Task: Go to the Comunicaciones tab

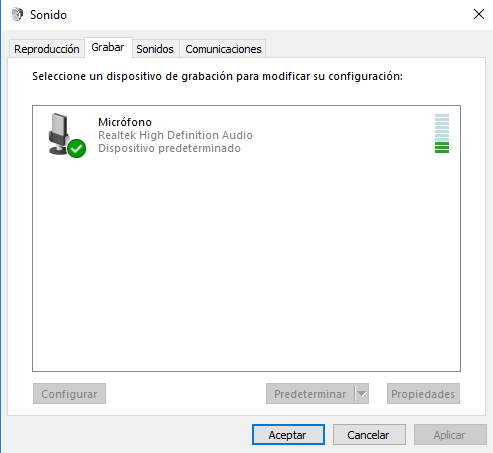Action: [223, 49]
